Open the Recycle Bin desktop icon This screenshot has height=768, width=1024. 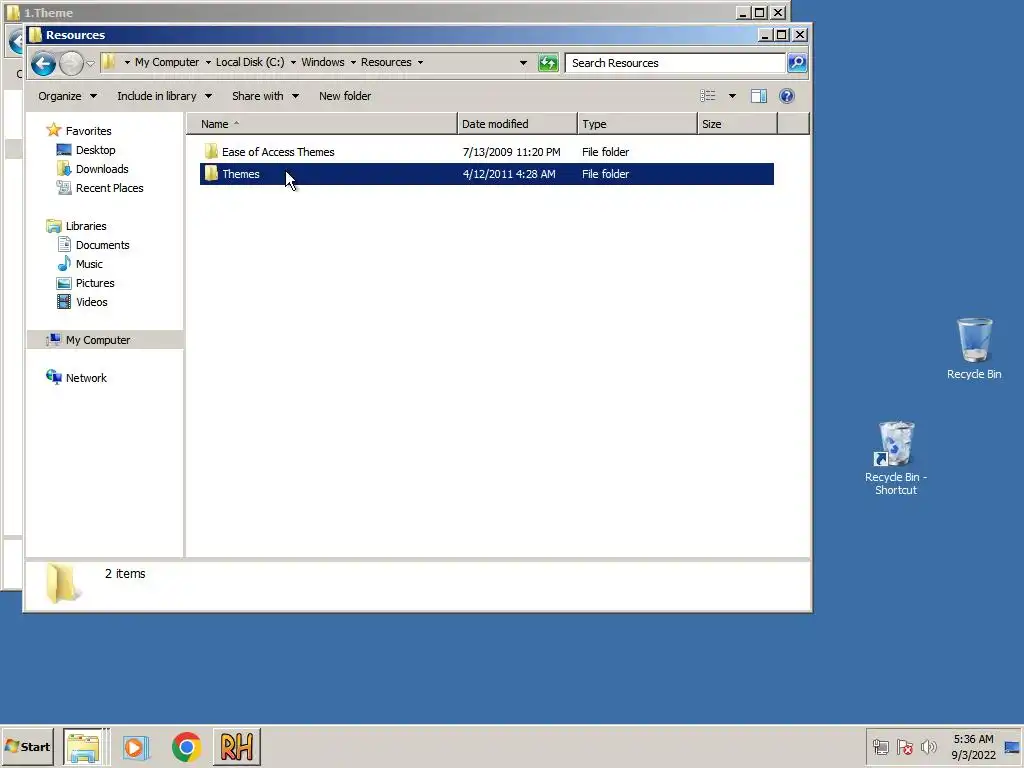974,349
